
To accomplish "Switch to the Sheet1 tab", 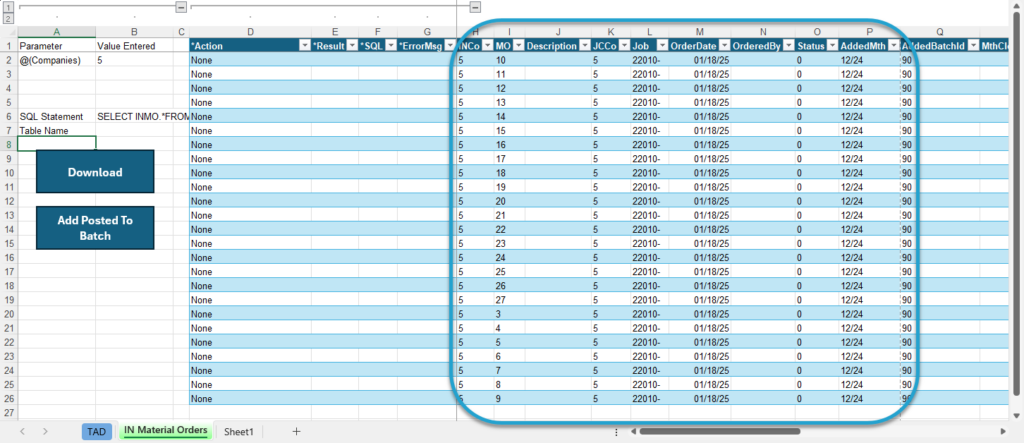I will (238, 431).
